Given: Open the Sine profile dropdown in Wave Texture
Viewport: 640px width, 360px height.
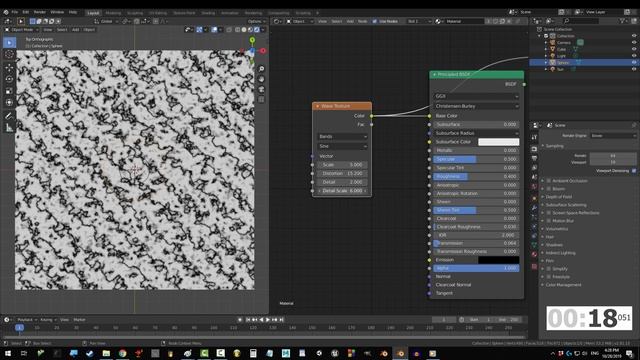Looking at the screenshot, I should 342,146.
